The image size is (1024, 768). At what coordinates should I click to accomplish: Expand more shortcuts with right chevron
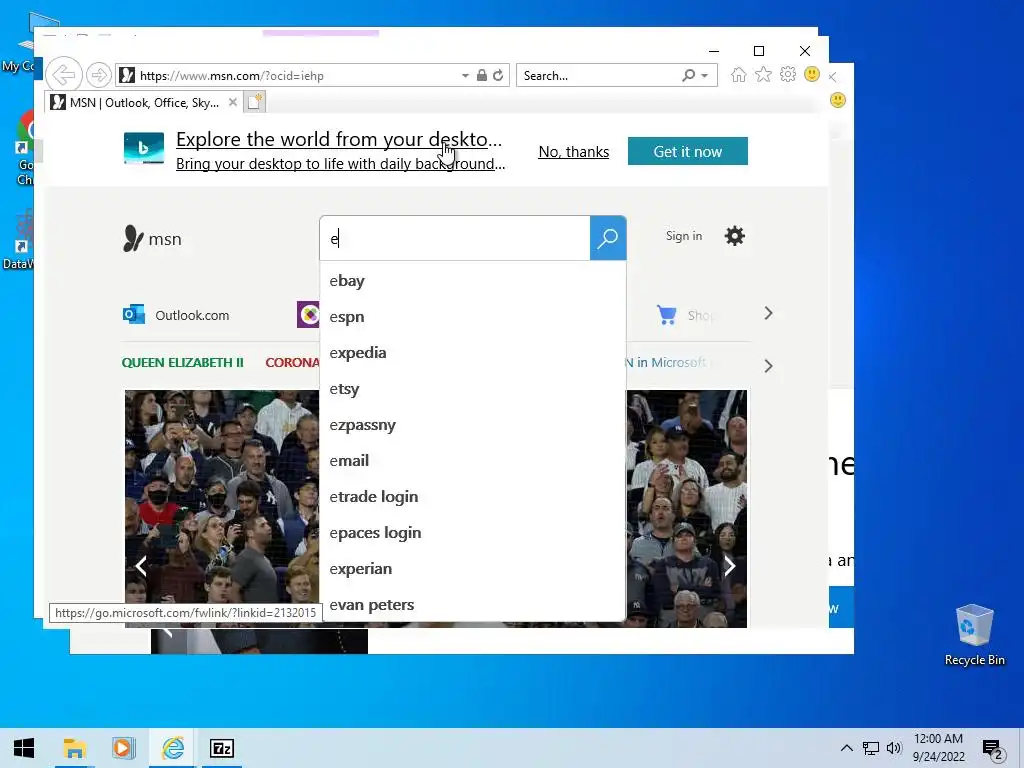coord(768,313)
